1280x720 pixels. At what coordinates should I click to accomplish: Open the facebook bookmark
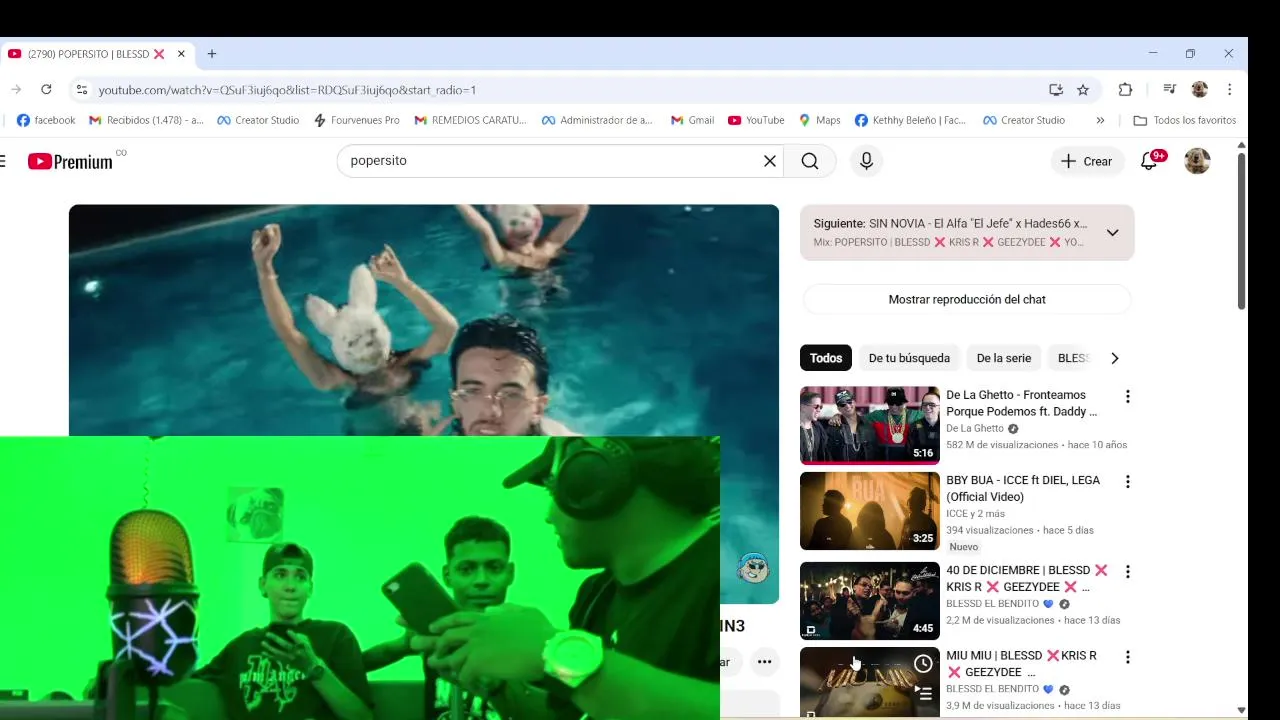[x=46, y=120]
